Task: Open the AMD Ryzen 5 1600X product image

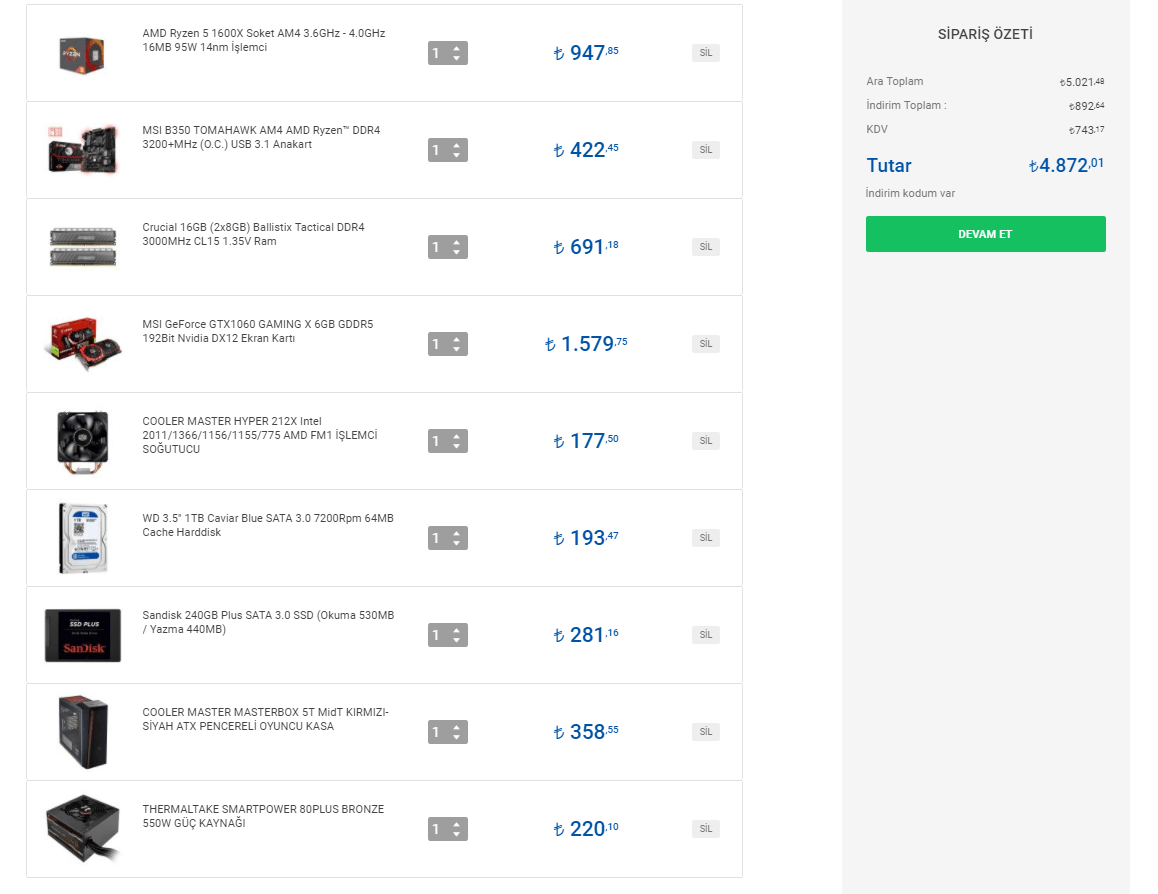Action: click(x=82, y=53)
